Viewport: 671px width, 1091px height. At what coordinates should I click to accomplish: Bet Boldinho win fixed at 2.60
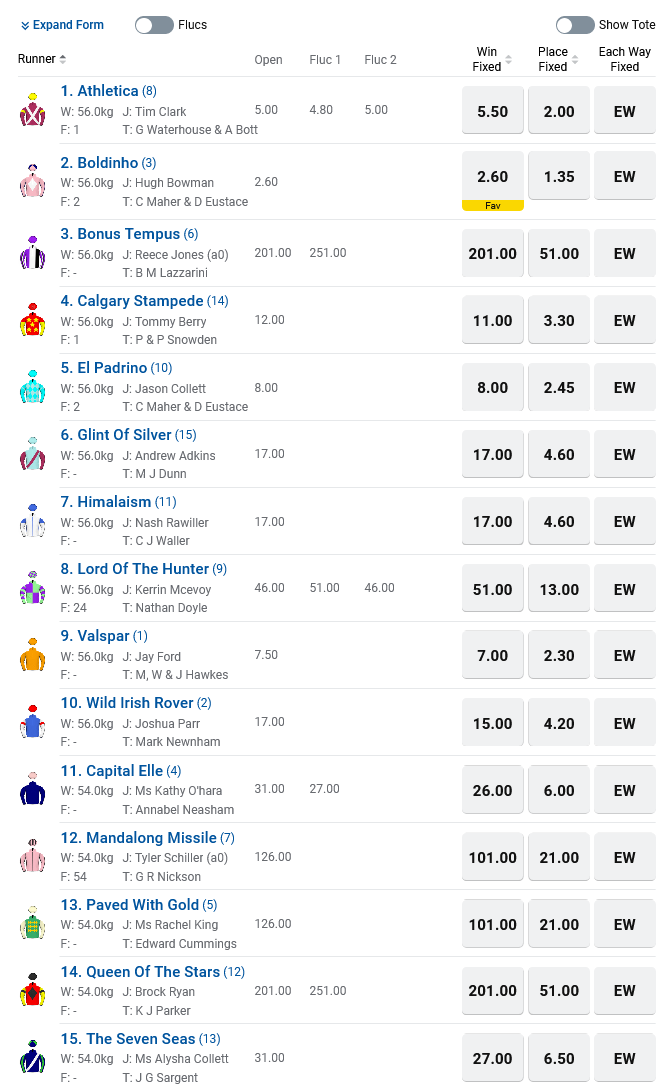pos(493,177)
